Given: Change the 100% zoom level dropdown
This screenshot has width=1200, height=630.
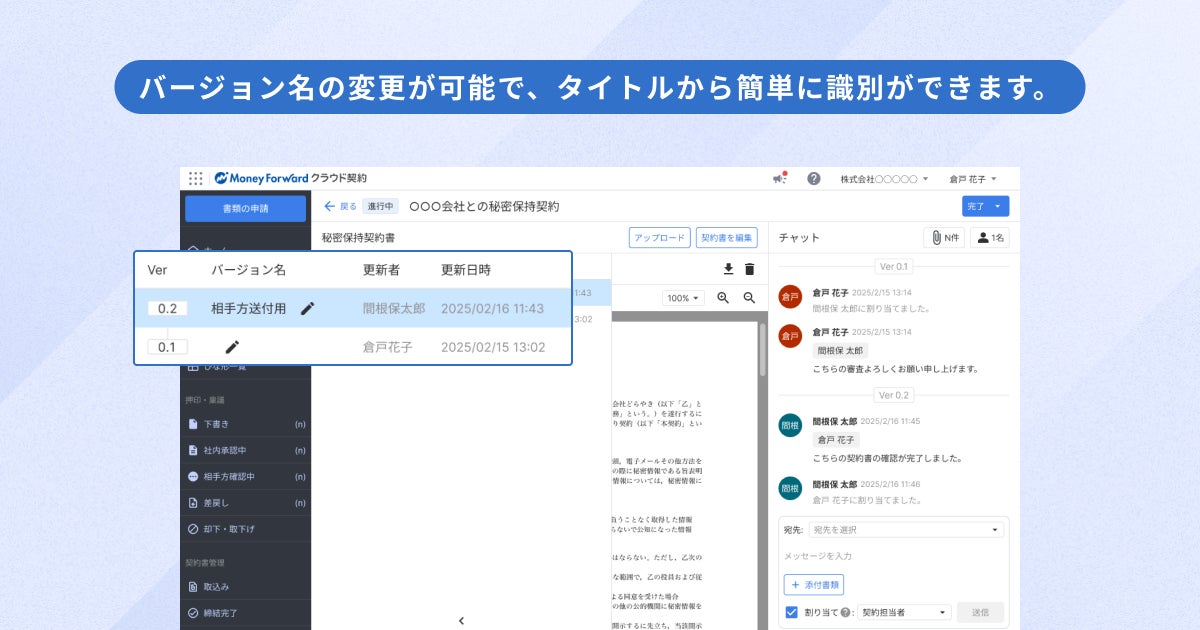Looking at the screenshot, I should coord(684,298).
